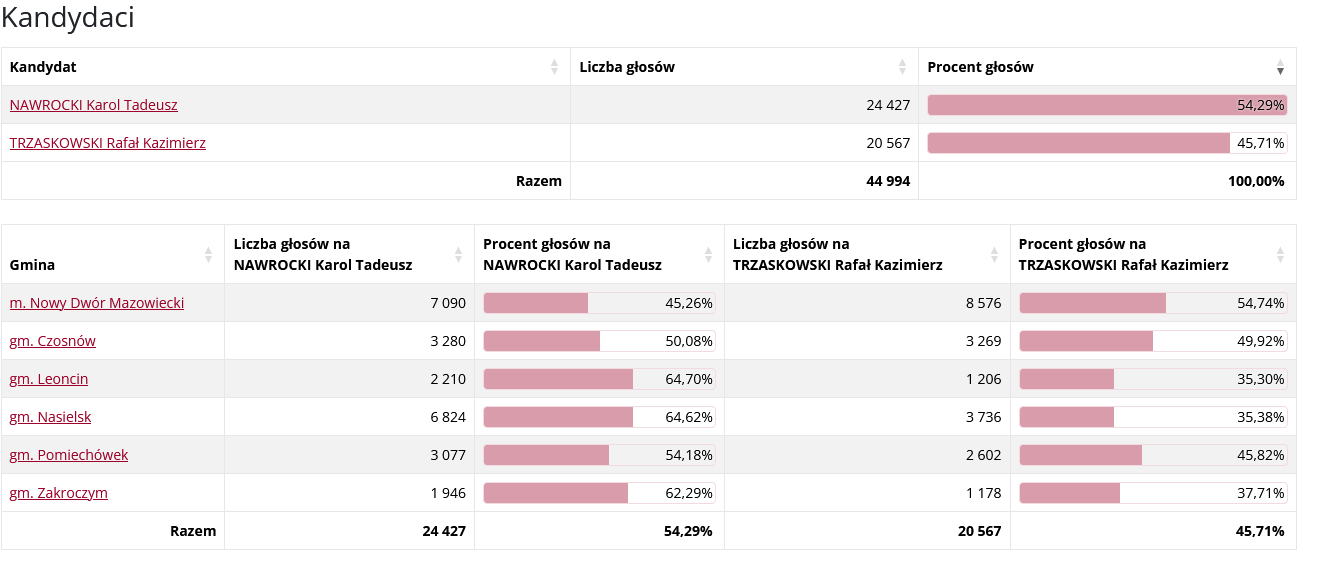This screenshot has height=563, width=1320.
Task: Click Trzaskowski's 45,71% bar in top table
Action: coord(1106,143)
